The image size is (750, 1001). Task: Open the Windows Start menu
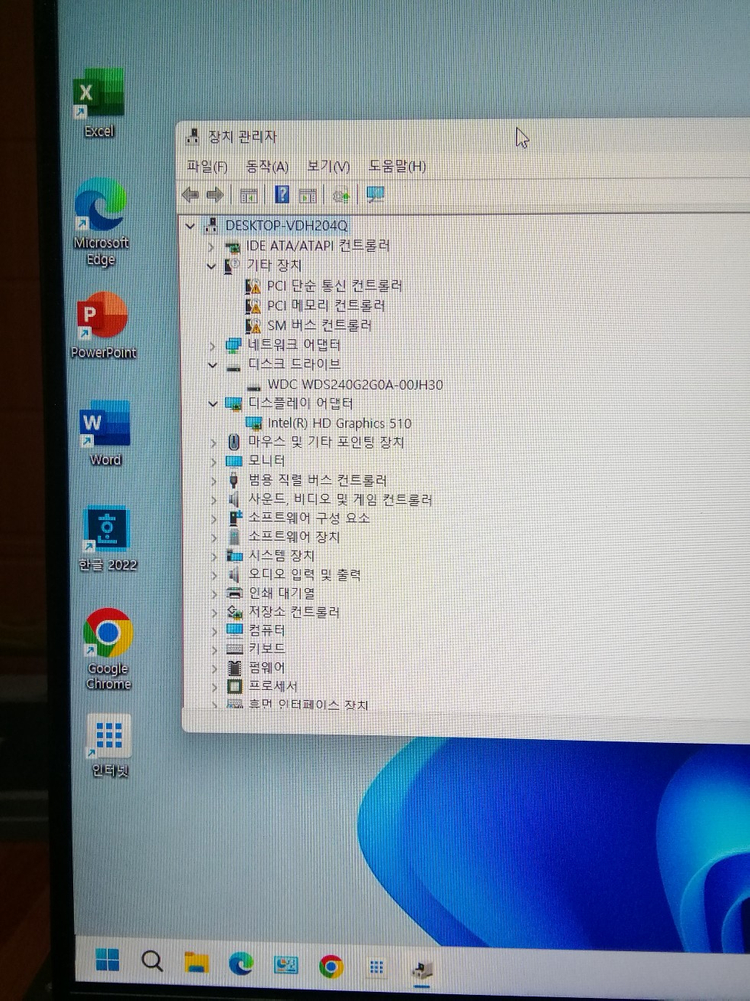click(x=107, y=960)
